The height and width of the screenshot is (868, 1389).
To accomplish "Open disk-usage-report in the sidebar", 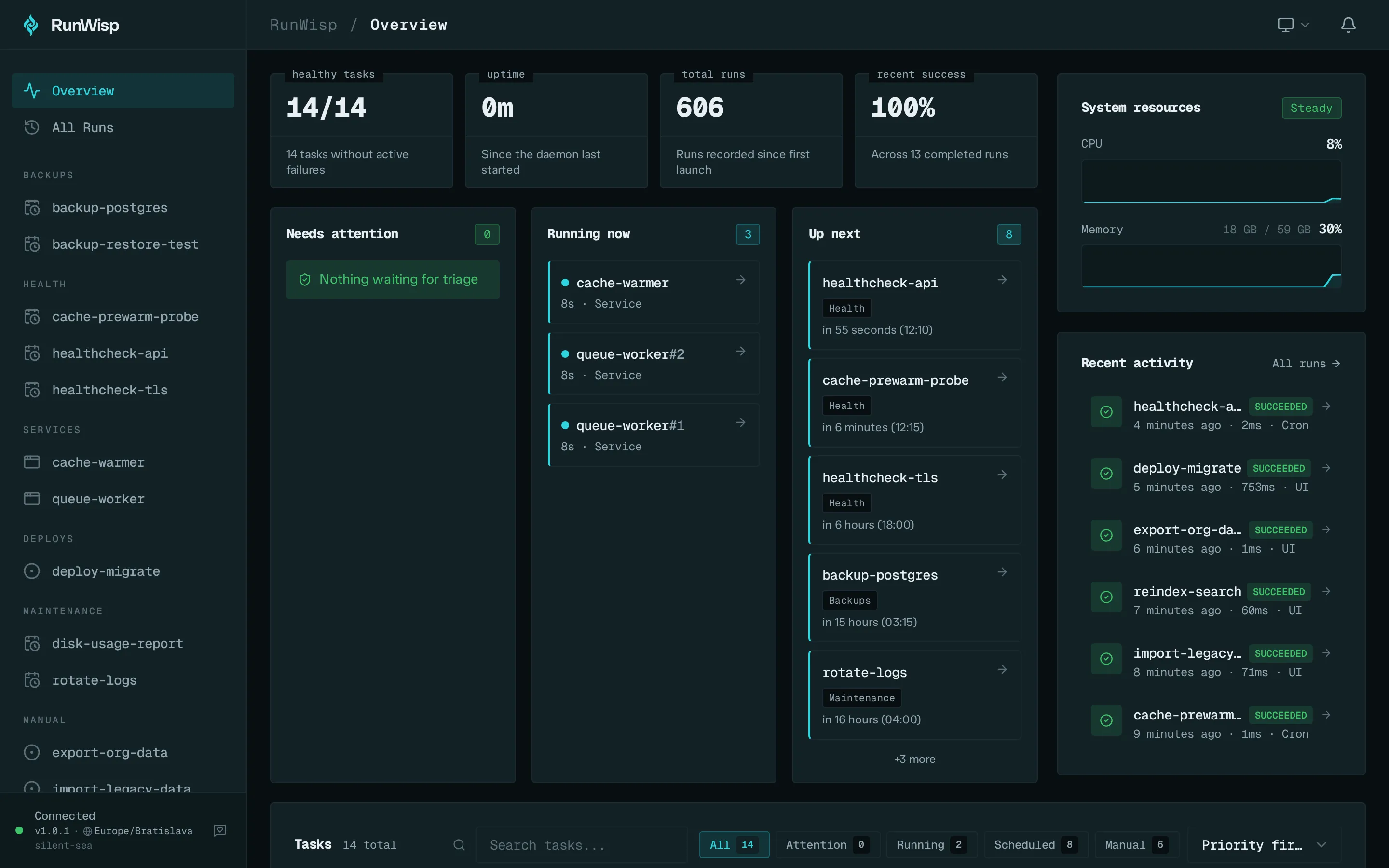I will tap(123, 644).
